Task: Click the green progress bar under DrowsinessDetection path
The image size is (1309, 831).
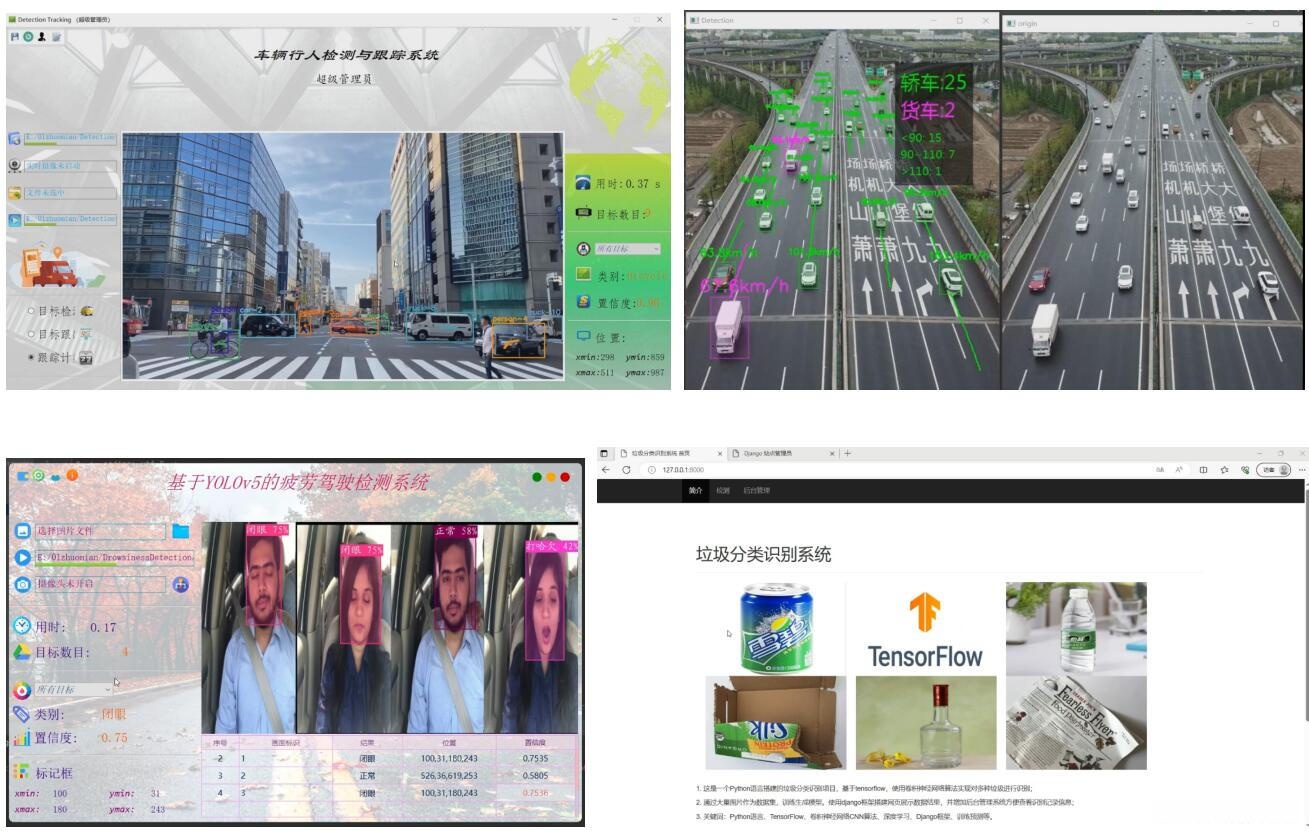Action: click(76, 565)
